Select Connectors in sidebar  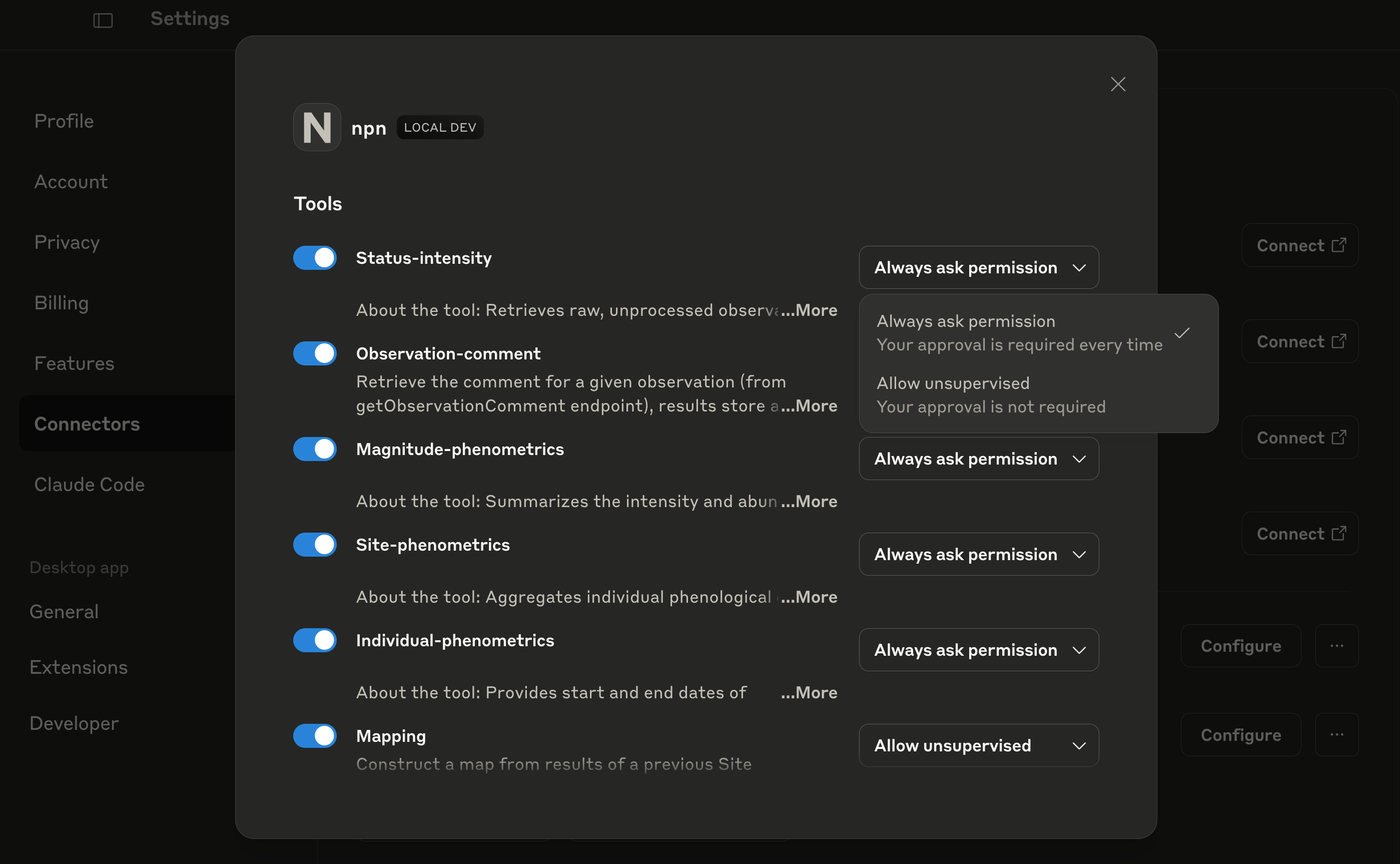(127, 423)
